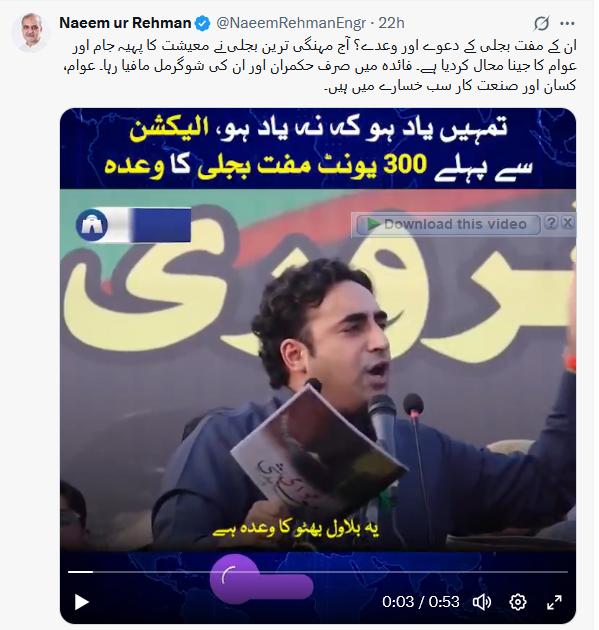Screen dimensions: 599x630
Task: Open the Naeem ur Rehman display name
Action: pyautogui.click(x=125, y=23)
